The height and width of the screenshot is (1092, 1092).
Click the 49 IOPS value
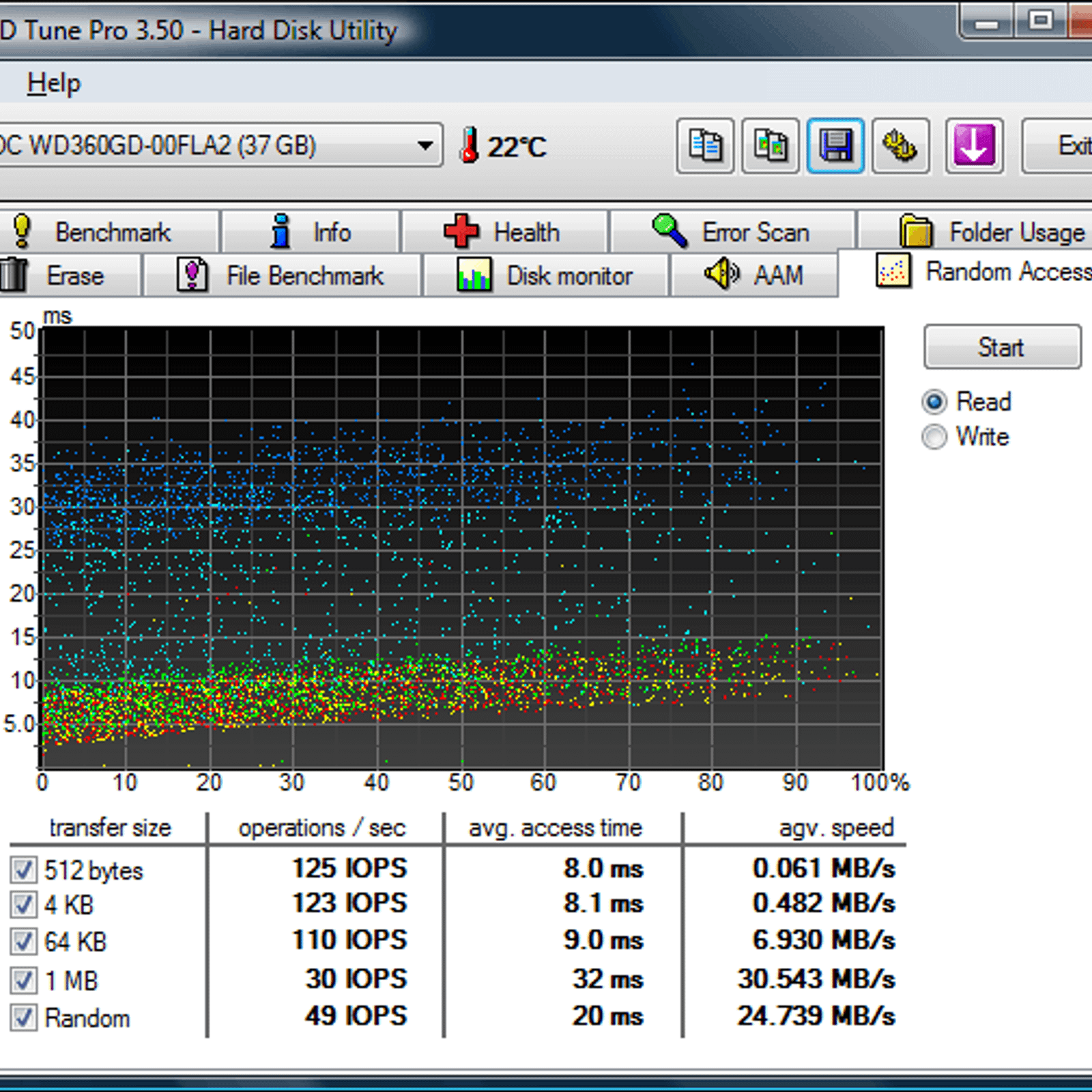[356, 1016]
